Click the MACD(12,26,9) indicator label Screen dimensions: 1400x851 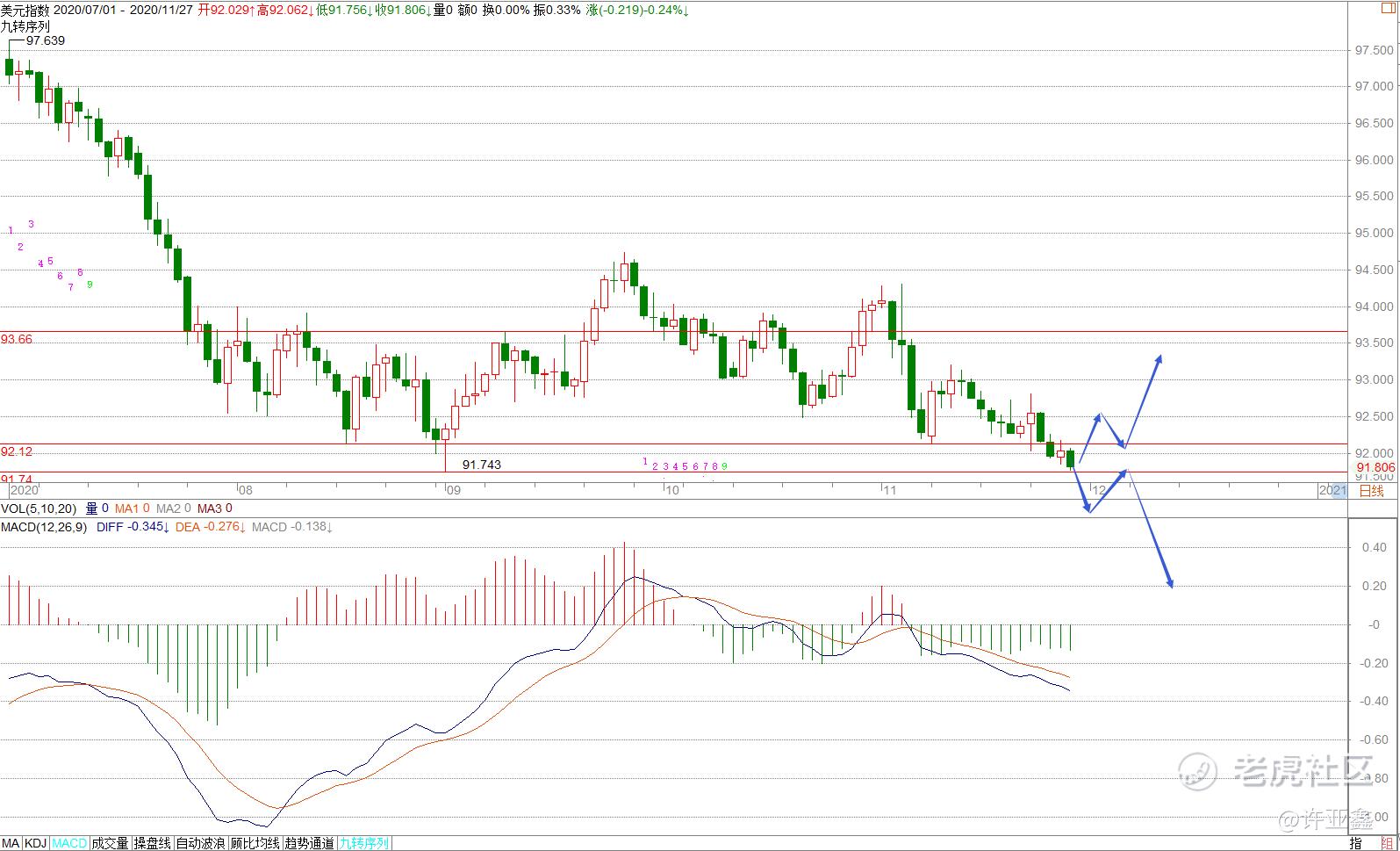[44, 527]
